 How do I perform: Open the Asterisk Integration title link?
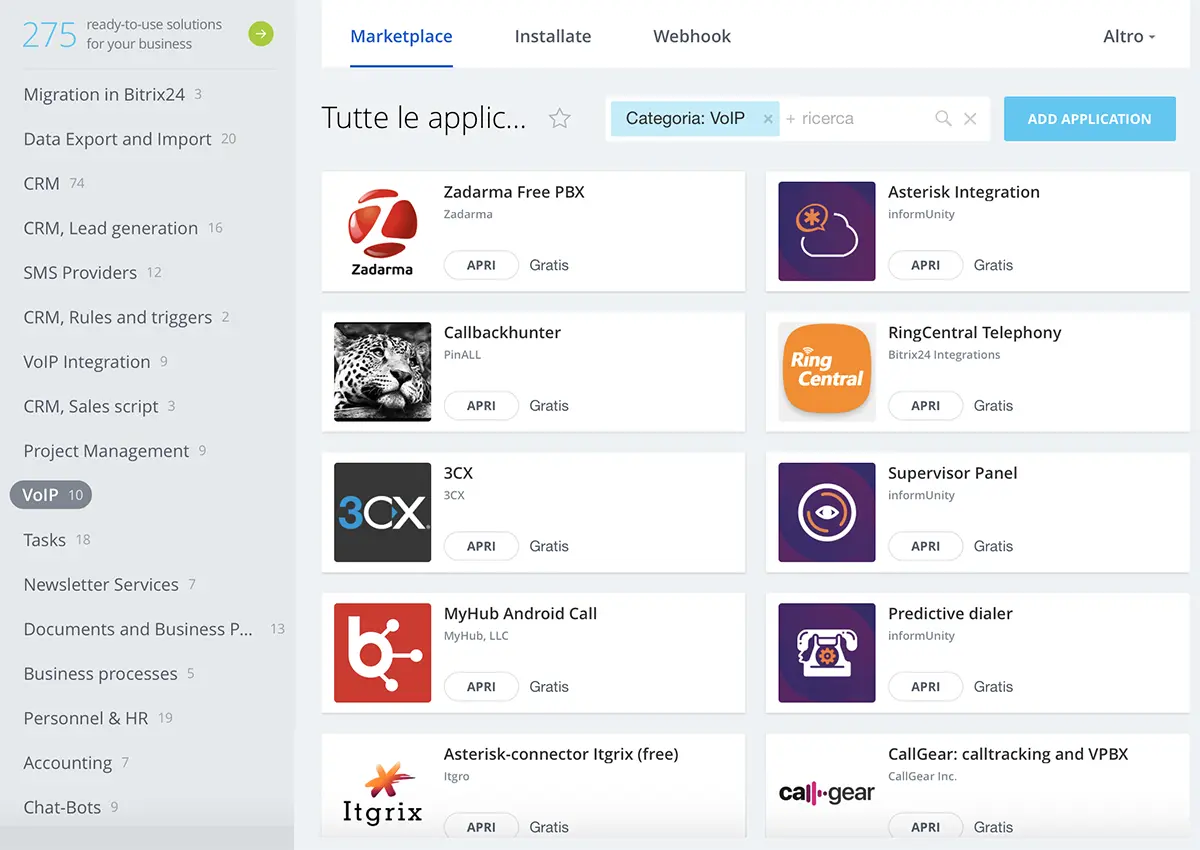click(964, 192)
